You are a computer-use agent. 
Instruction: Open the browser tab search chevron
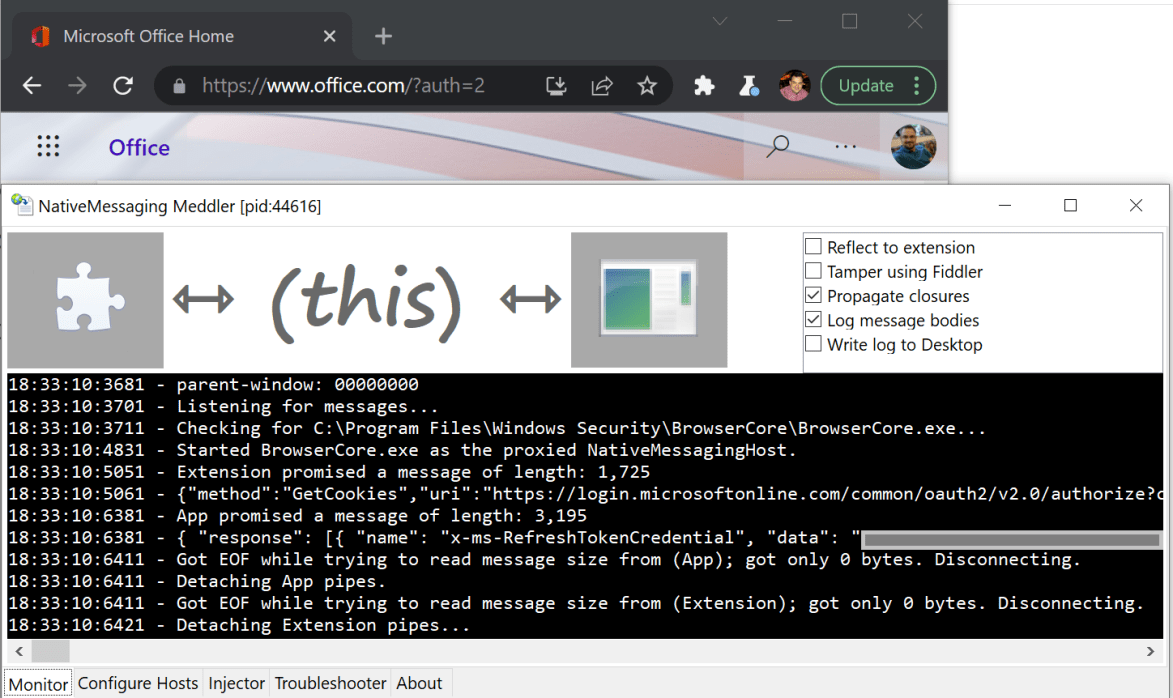point(721,20)
